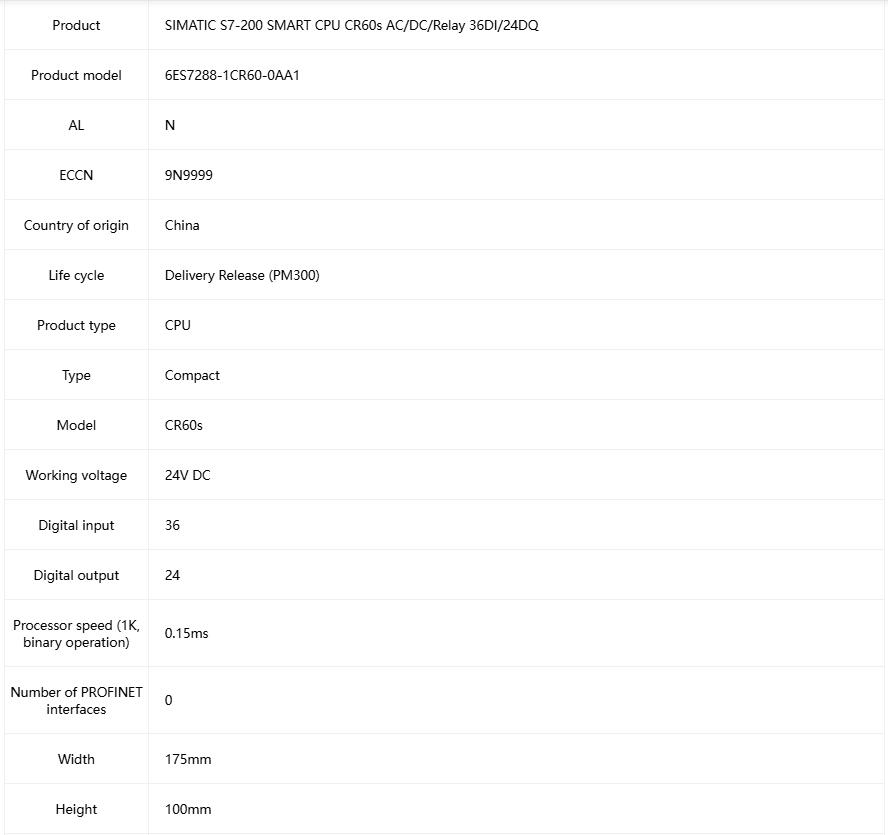The height and width of the screenshot is (835, 888).
Task: Select the Product type label
Action: [76, 325]
